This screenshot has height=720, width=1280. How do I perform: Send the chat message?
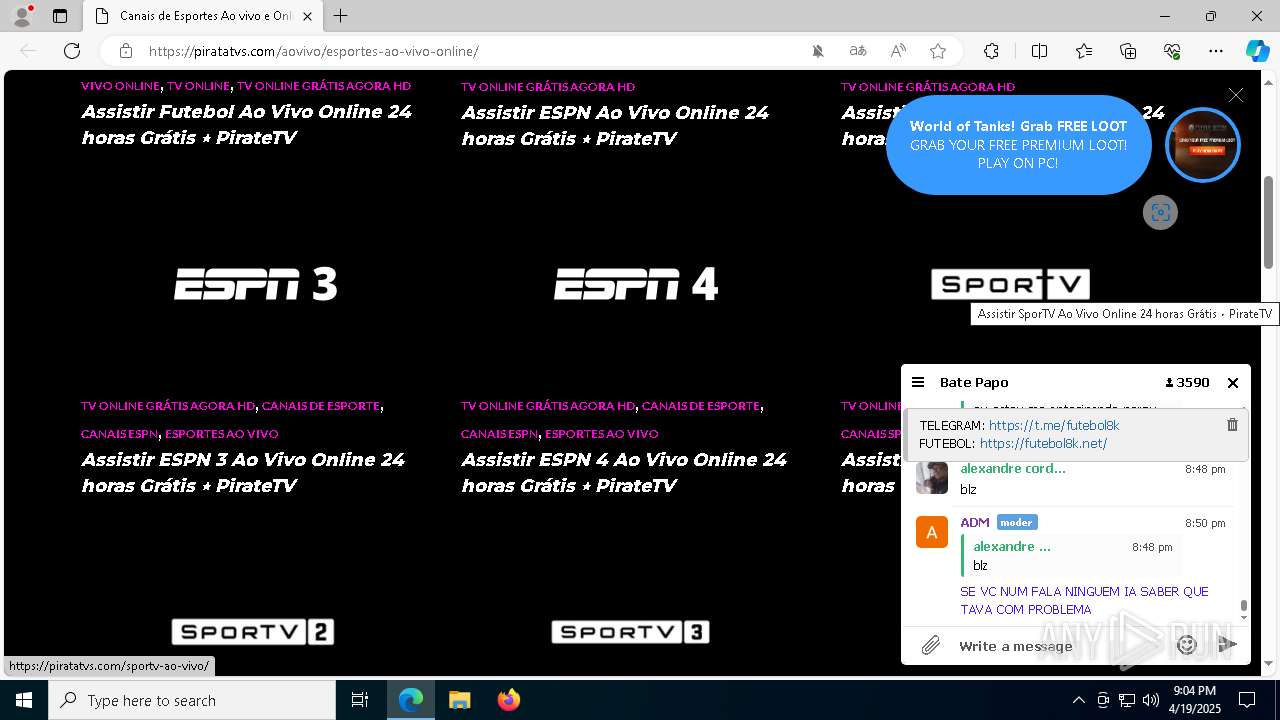1228,645
